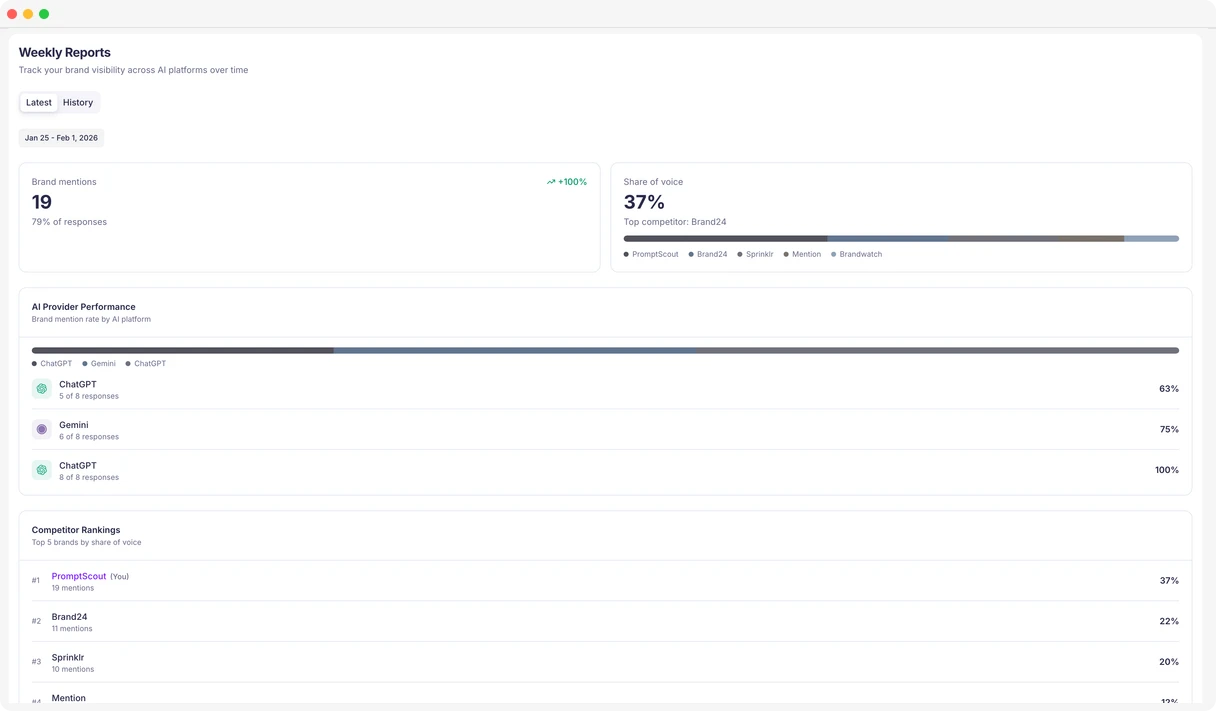Click the Share of voice progress bar

point(900,238)
